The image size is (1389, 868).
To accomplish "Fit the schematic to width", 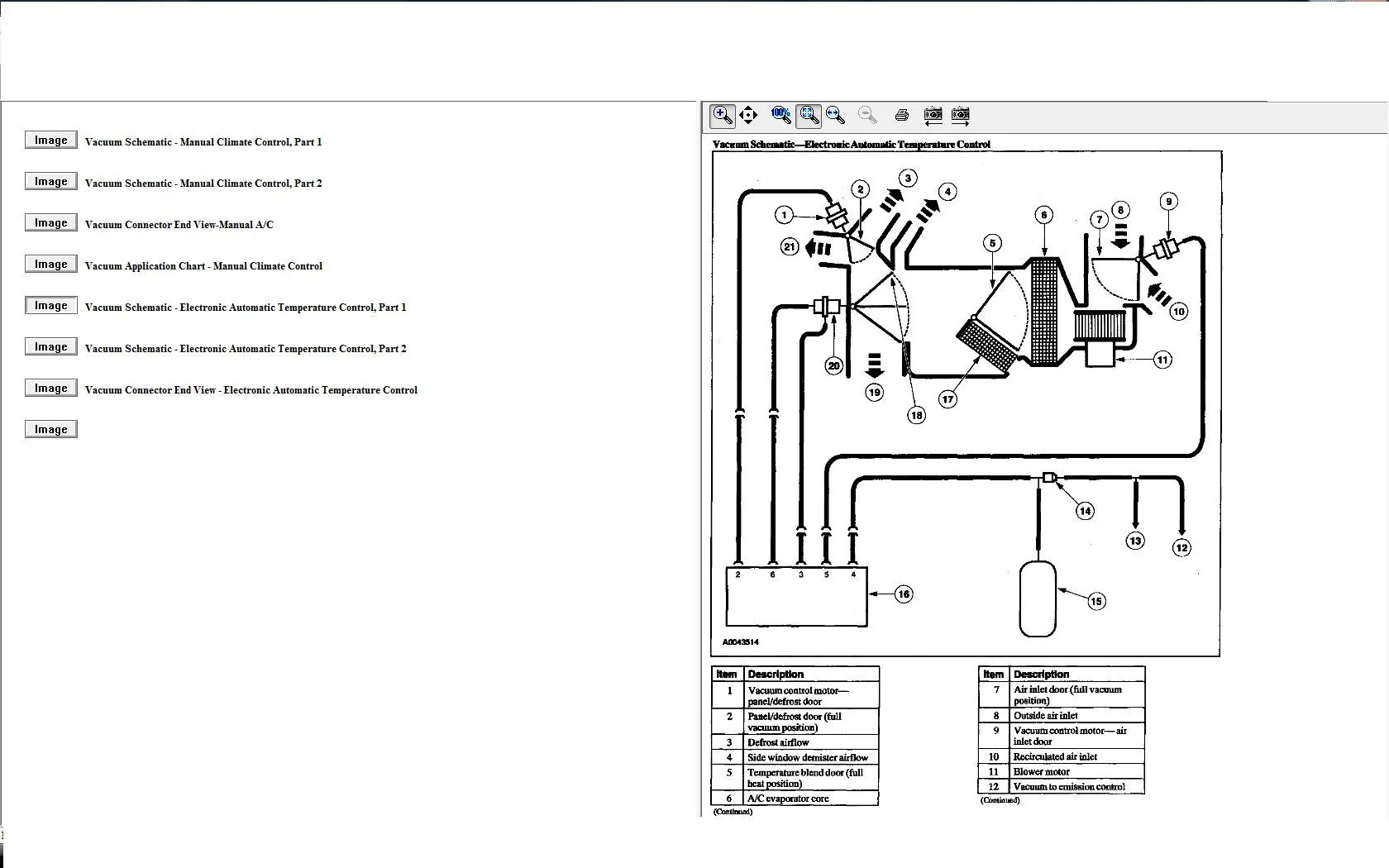I will pyautogui.click(x=835, y=115).
